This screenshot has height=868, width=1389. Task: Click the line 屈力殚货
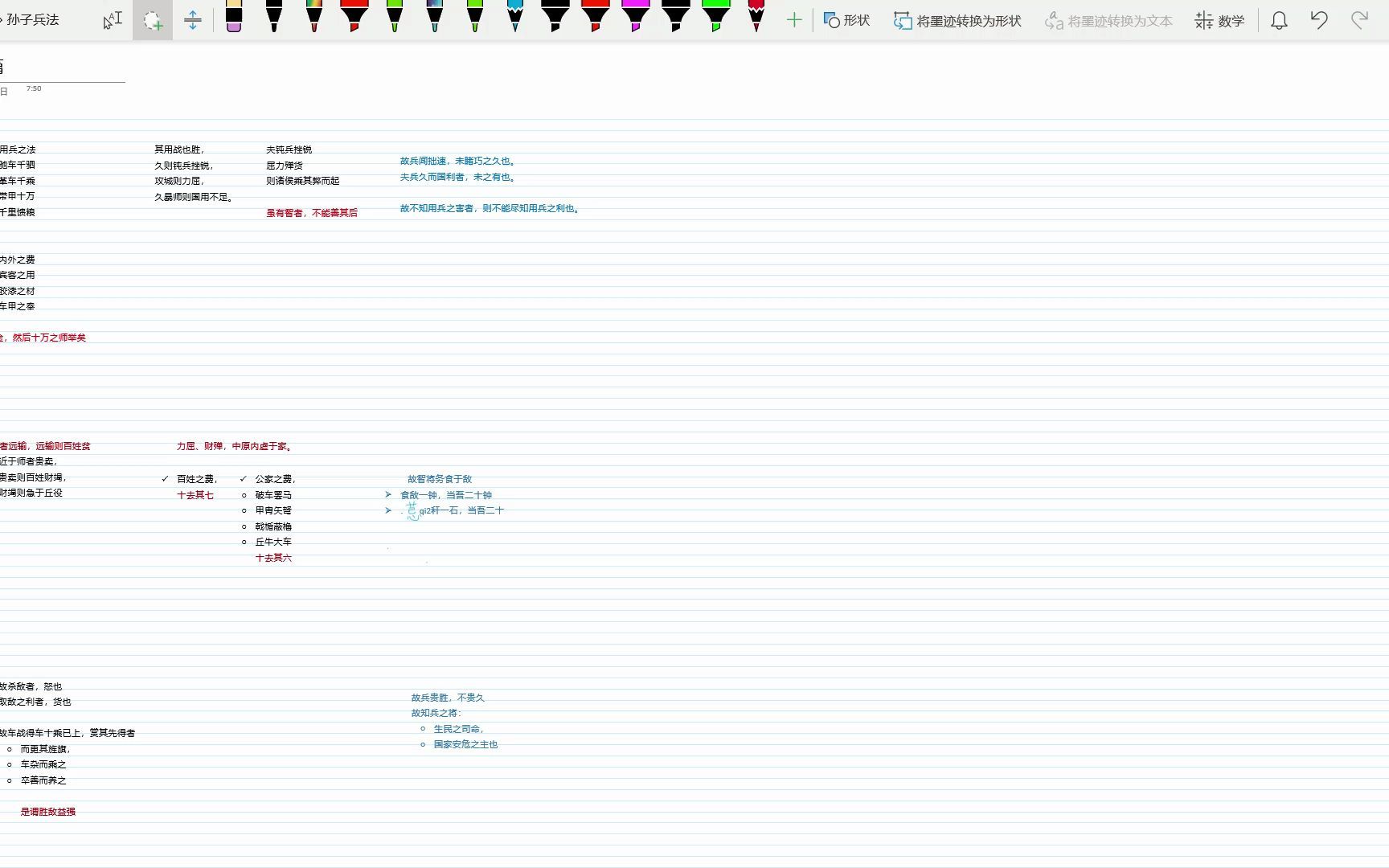click(285, 166)
